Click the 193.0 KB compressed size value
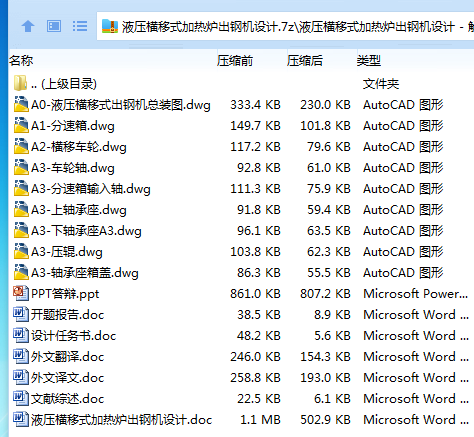Viewport: 474px width, 437px height. point(325,378)
